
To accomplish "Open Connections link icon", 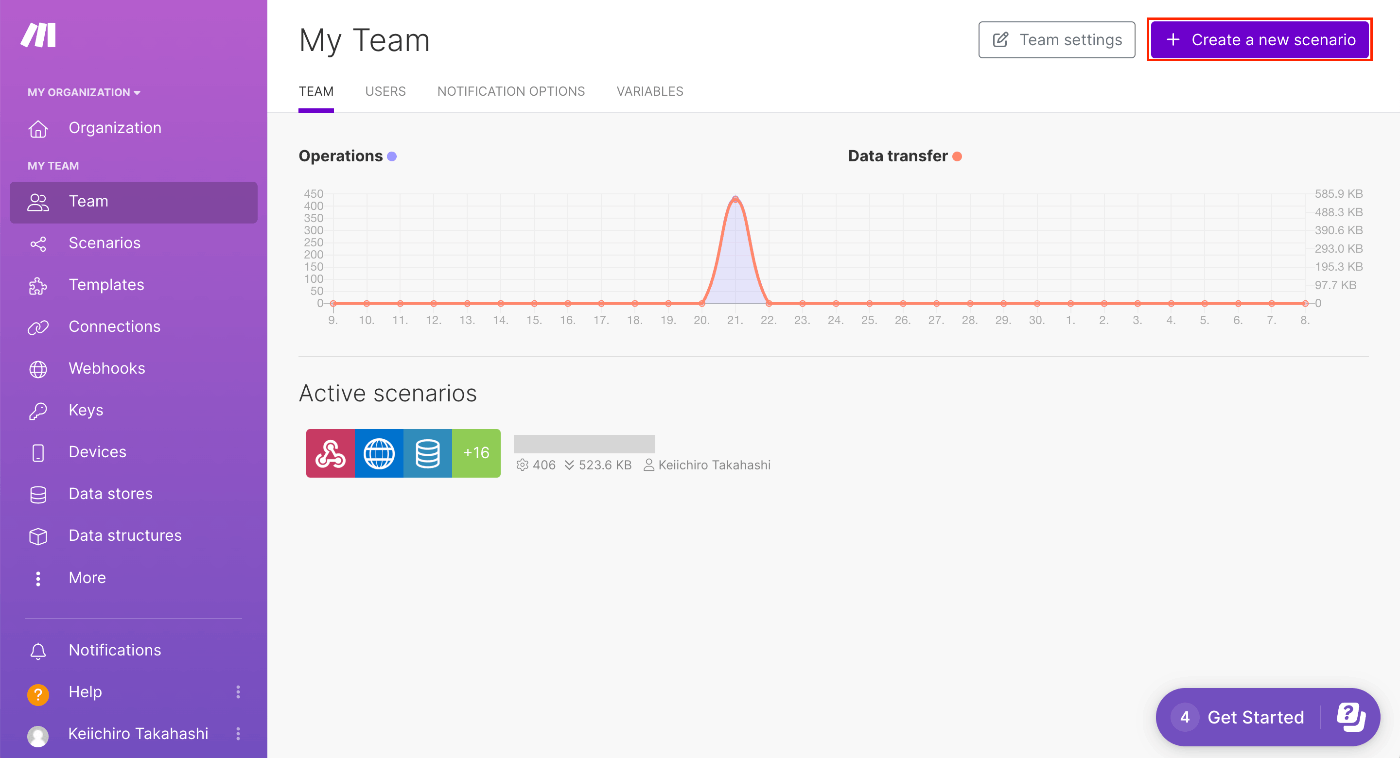I will 38,327.
